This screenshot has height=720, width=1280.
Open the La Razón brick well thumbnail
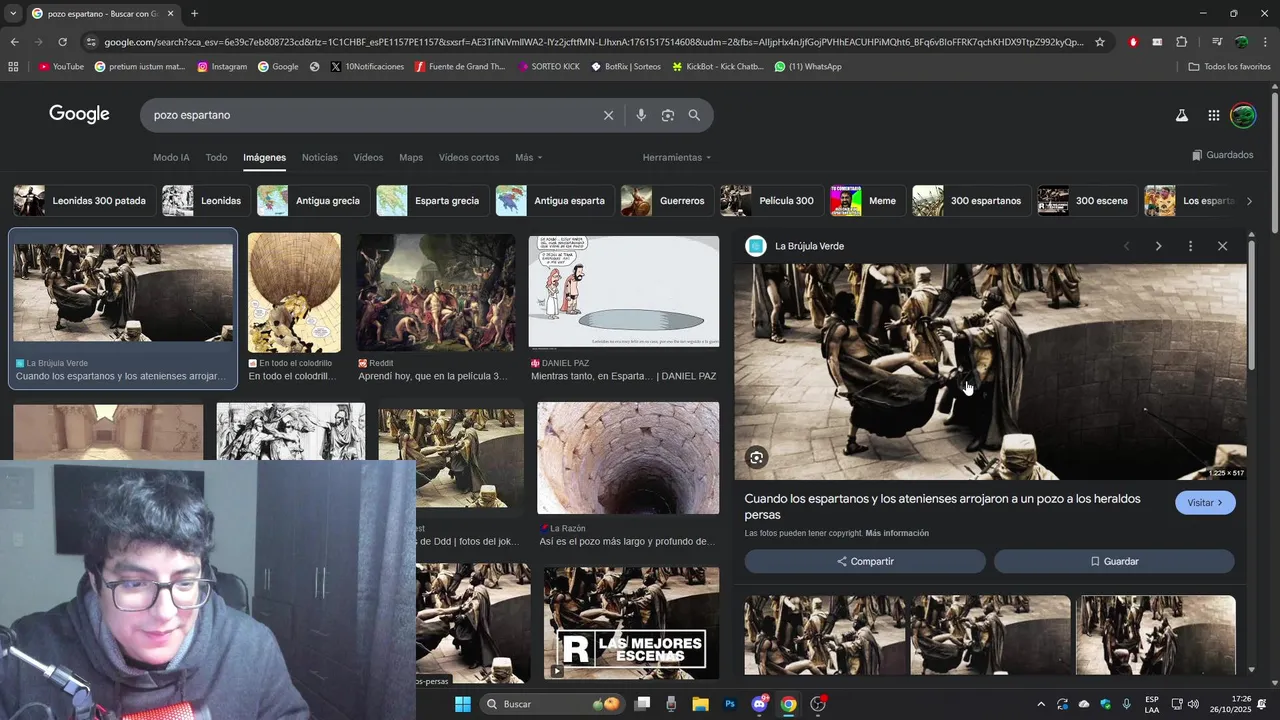tap(628, 458)
